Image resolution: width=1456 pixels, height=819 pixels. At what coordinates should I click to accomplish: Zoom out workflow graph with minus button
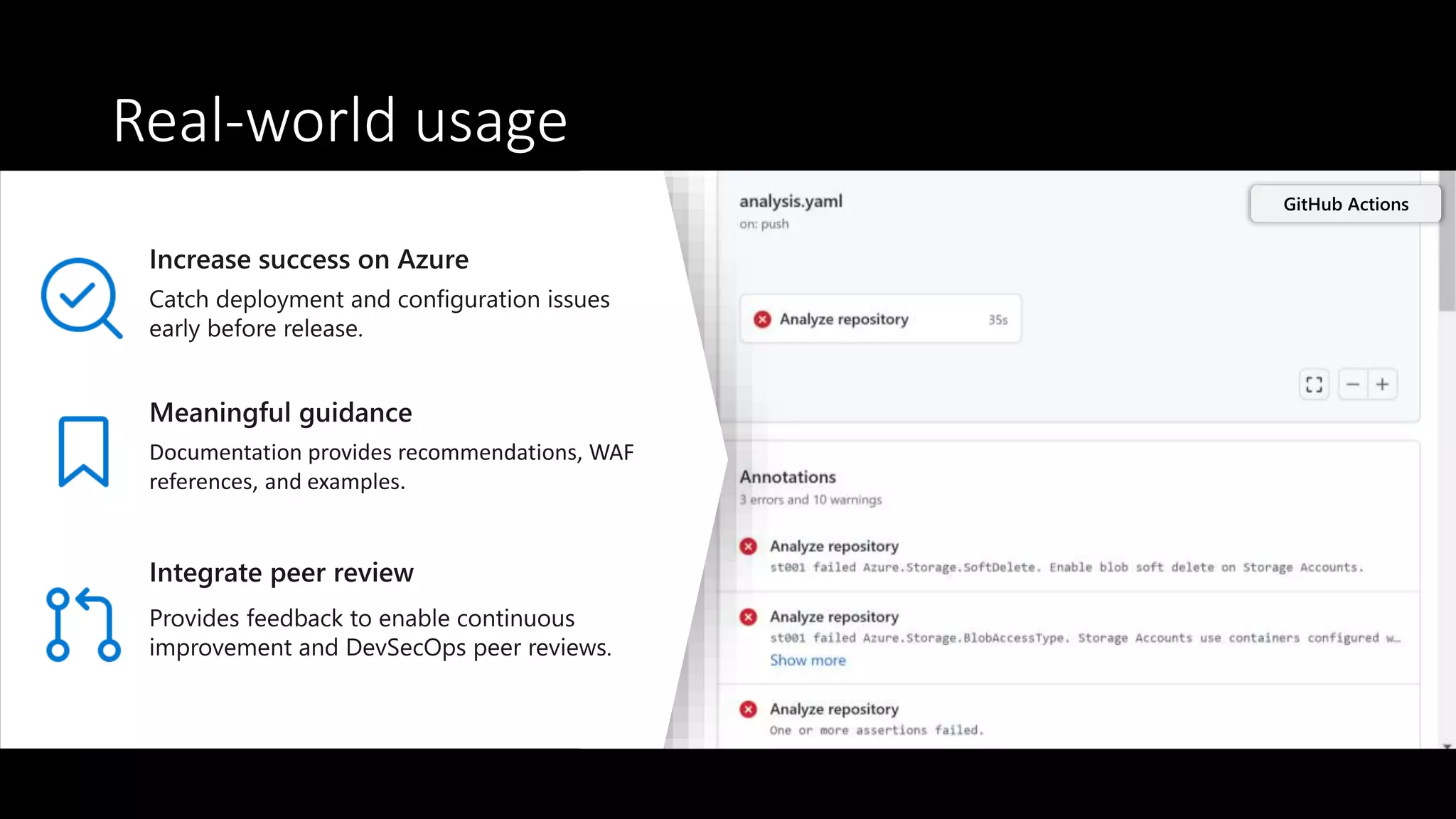pyautogui.click(x=1353, y=385)
